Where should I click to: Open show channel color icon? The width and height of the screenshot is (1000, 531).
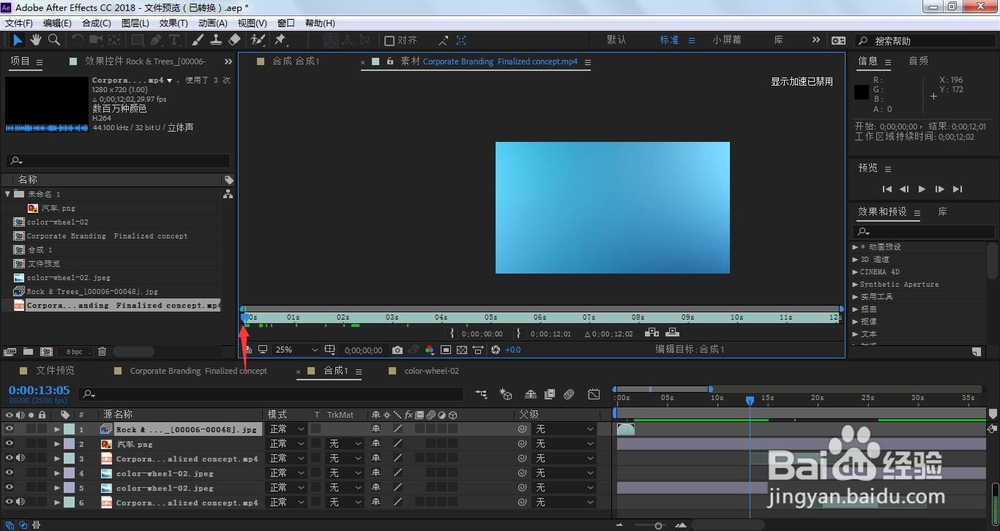coord(429,350)
